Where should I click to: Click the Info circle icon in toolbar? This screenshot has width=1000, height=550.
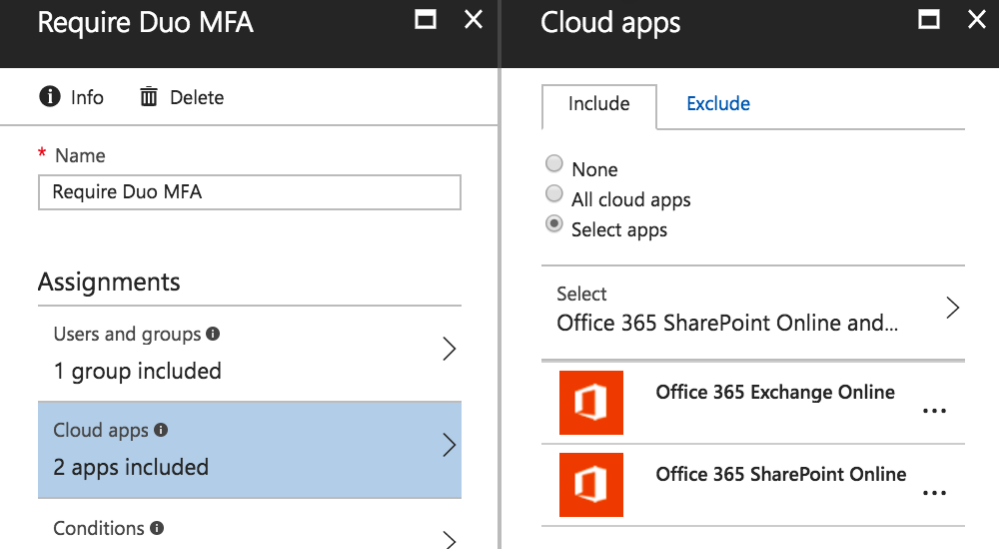50,97
